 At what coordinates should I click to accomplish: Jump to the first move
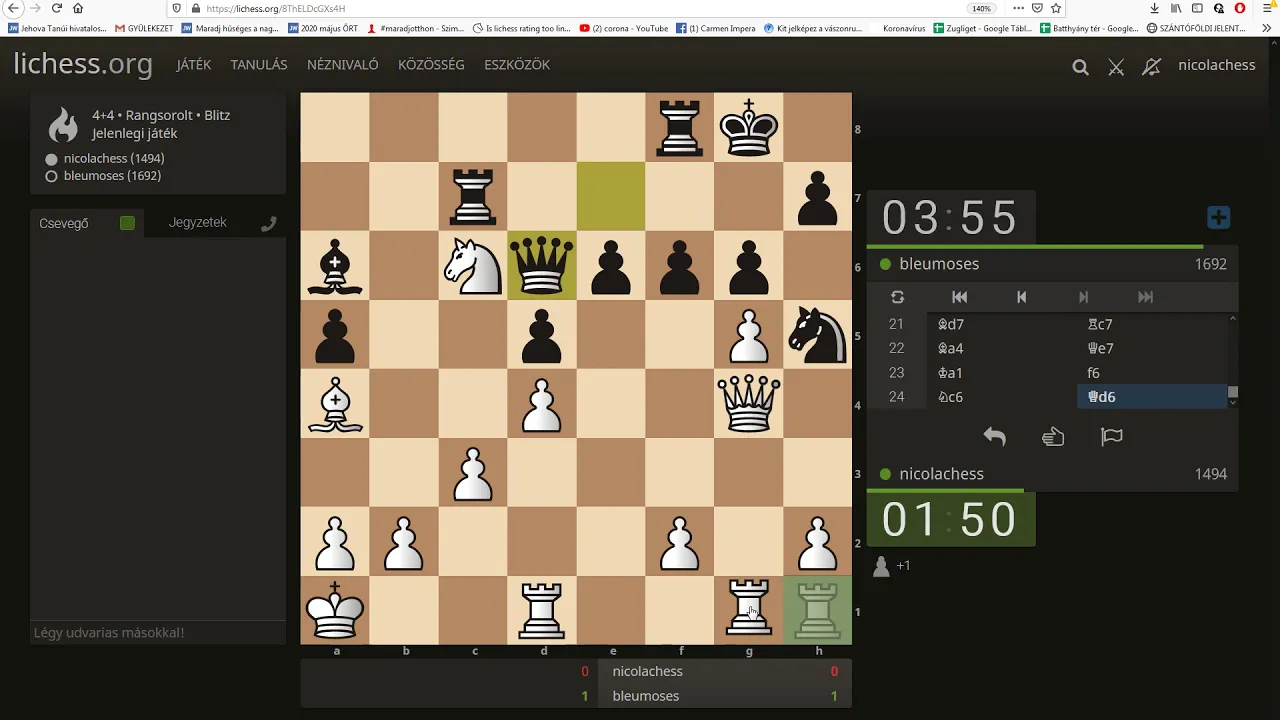[x=959, y=297]
